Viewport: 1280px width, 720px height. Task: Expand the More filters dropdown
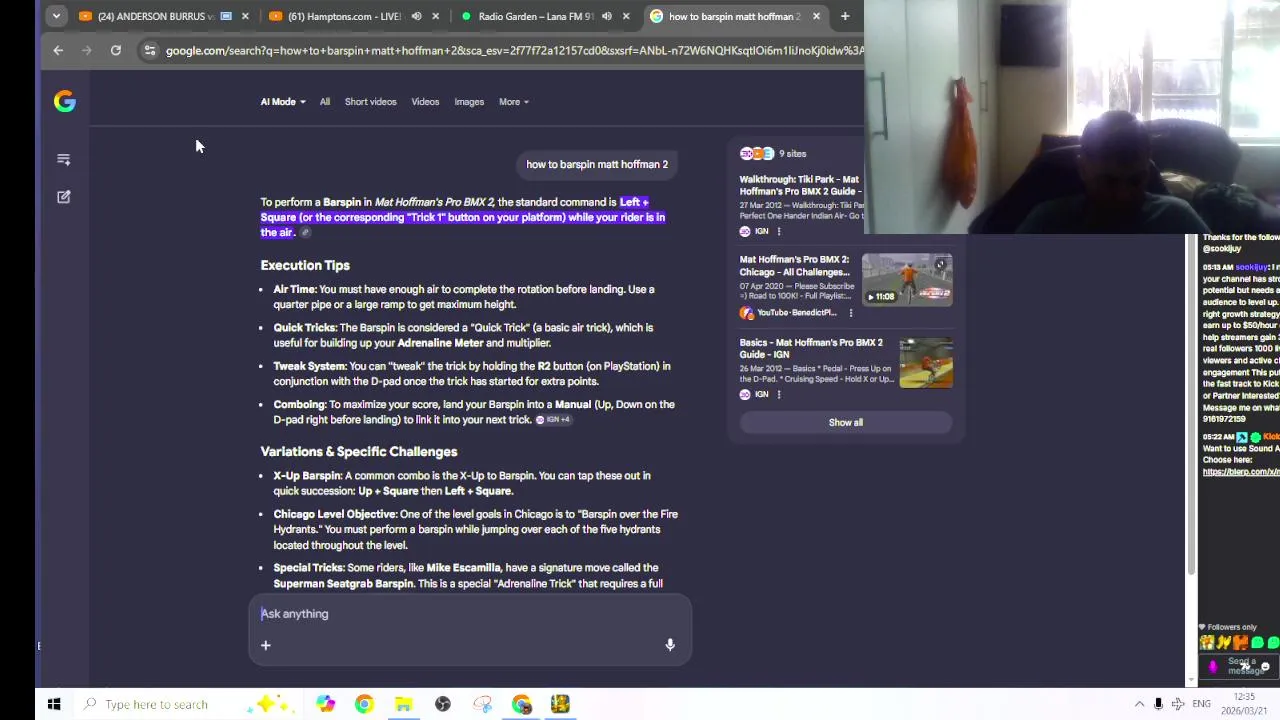point(514,101)
